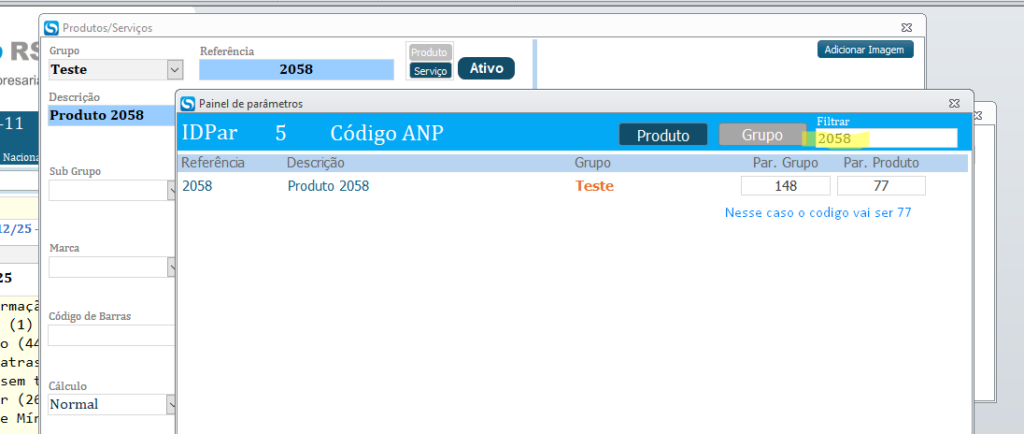The image size is (1024, 434).
Task: Click the orange Teste group text
Action: (x=594, y=186)
